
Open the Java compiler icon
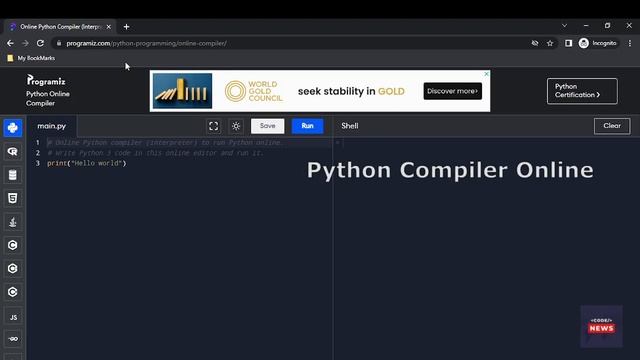click(x=13, y=222)
